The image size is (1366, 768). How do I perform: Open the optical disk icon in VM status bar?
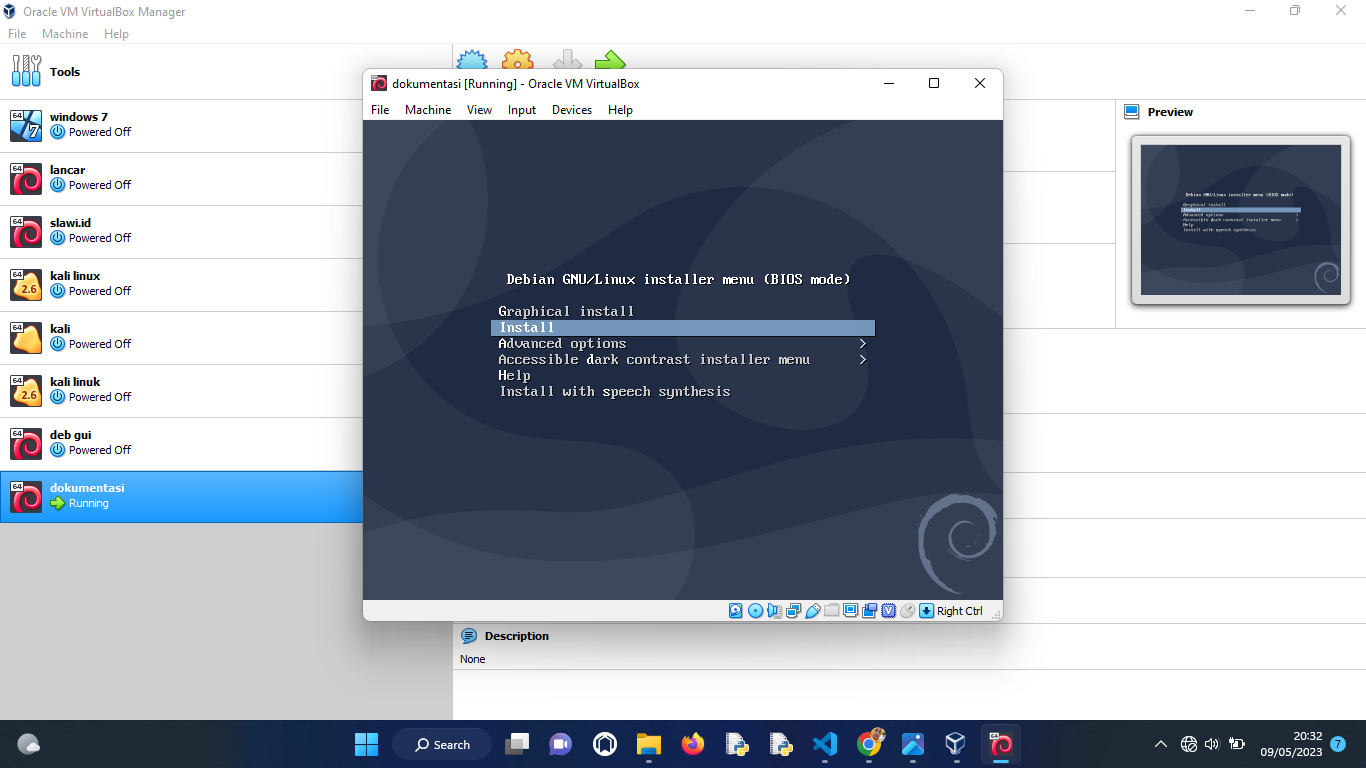(x=755, y=611)
